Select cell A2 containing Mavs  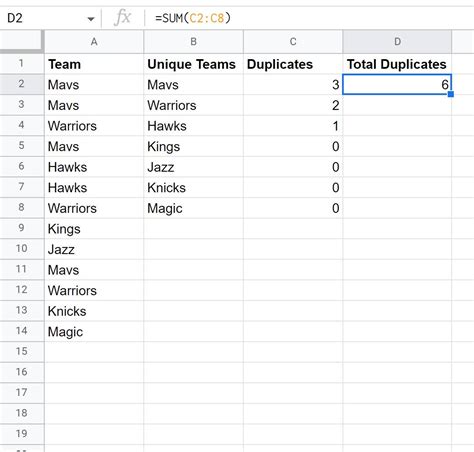tap(94, 85)
